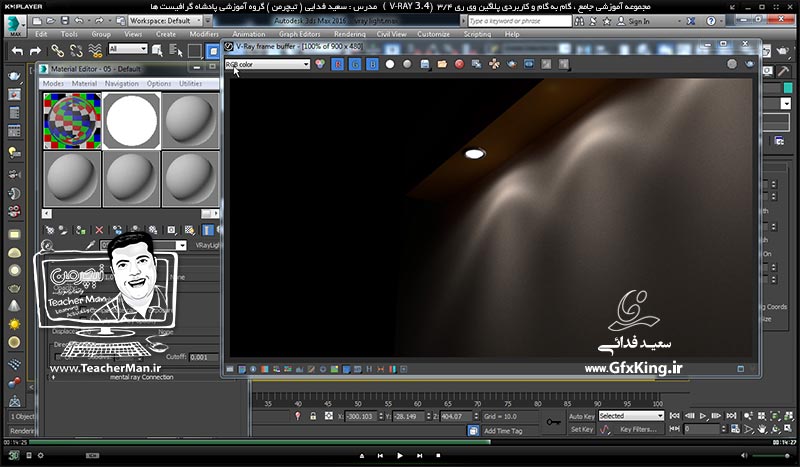The height and width of the screenshot is (467, 800).
Task: Click the reset material red X icon
Action: (x=99, y=230)
